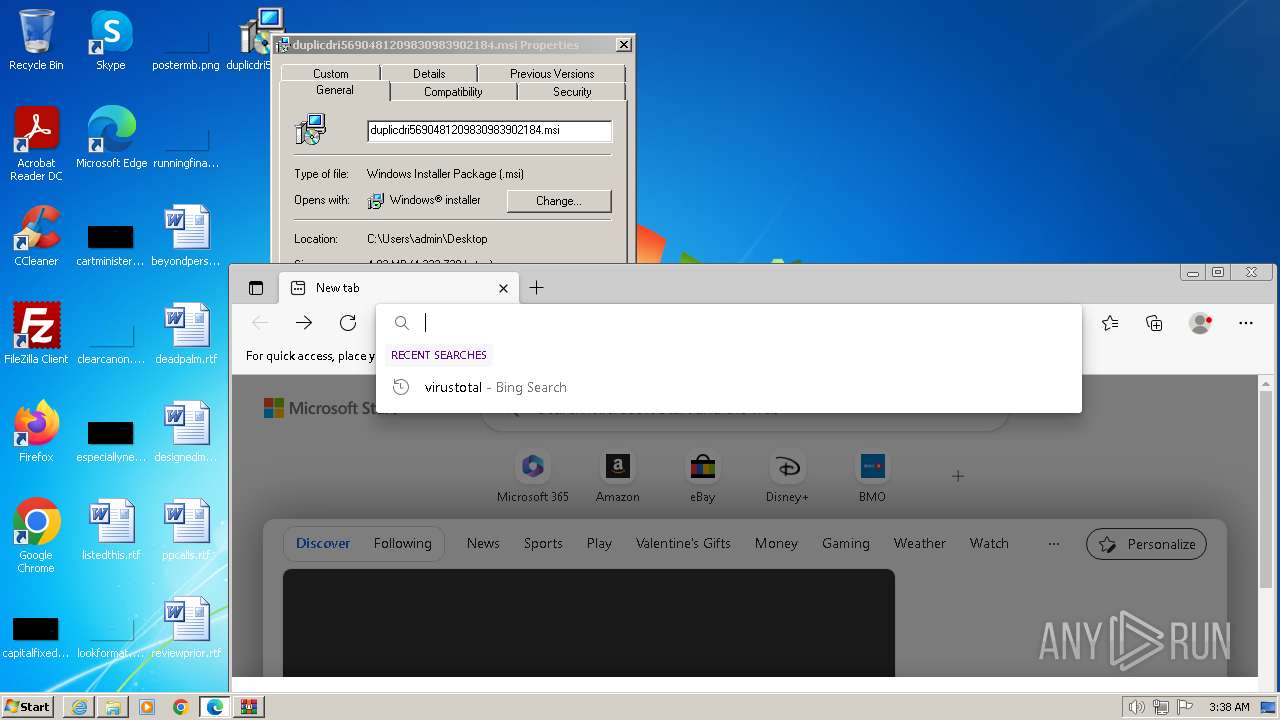The image size is (1280, 720).
Task: Open the Gaming feed category
Action: point(846,543)
